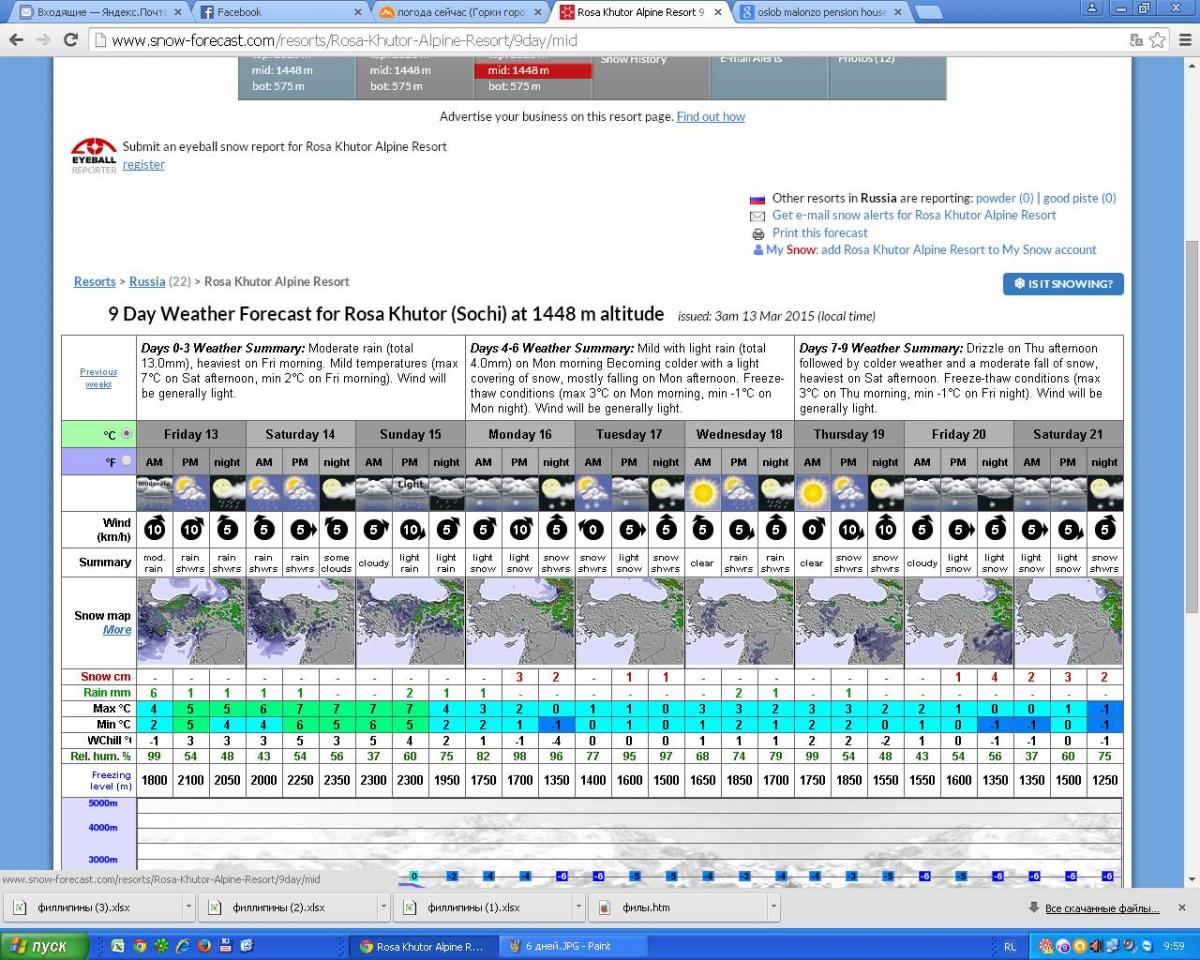The height and width of the screenshot is (960, 1200).
Task: Click Print this forecast link
Action: coord(820,233)
